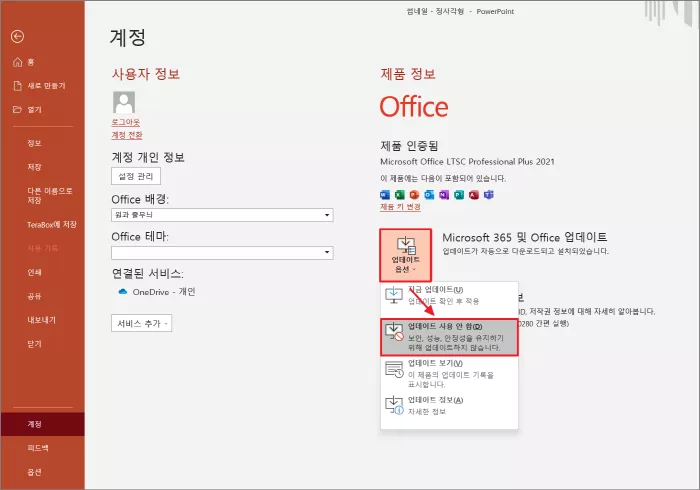
Task: Click the OneNote app icon under product info
Action: click(444, 195)
